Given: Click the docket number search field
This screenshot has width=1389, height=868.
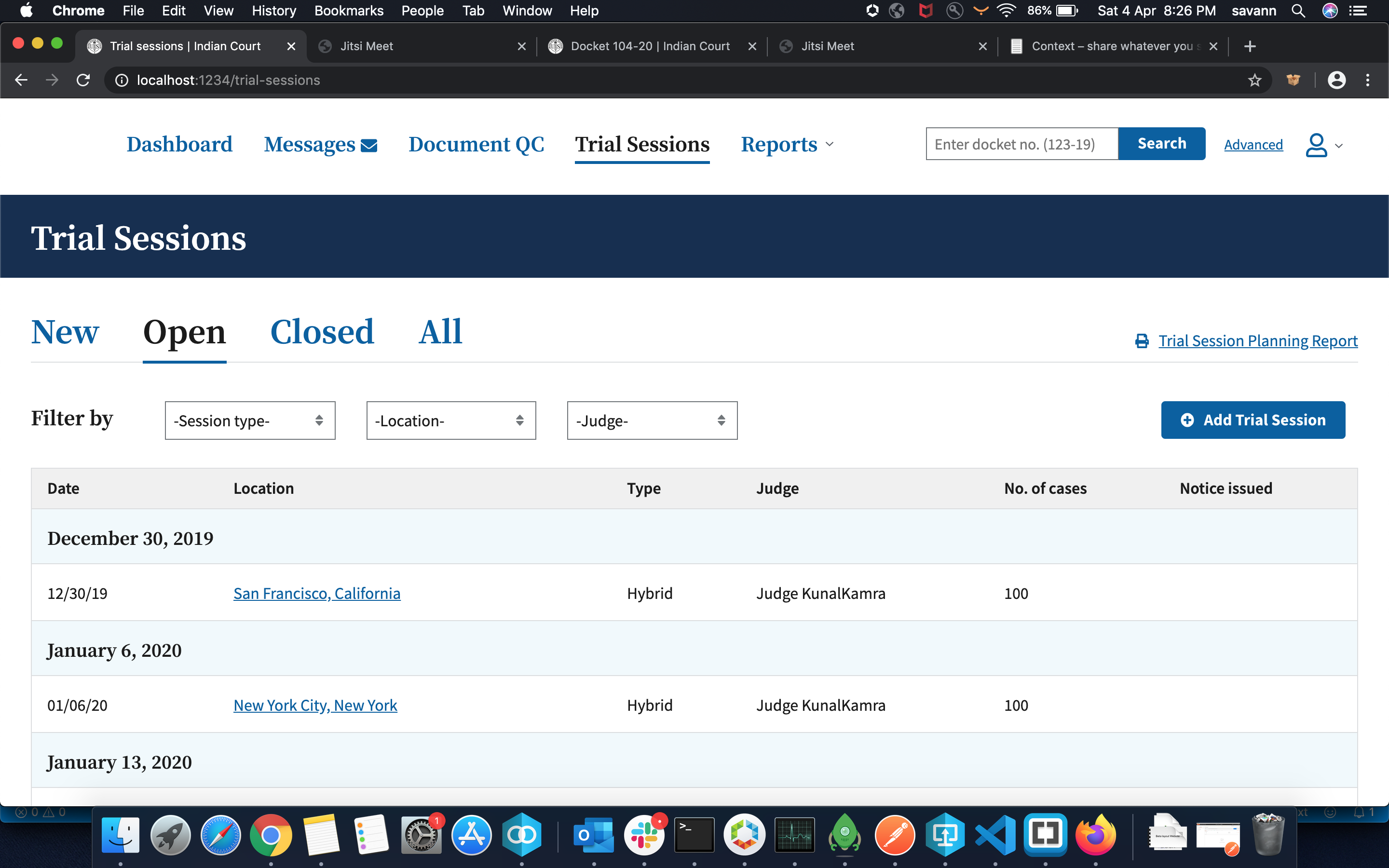Looking at the screenshot, I should click(1021, 144).
